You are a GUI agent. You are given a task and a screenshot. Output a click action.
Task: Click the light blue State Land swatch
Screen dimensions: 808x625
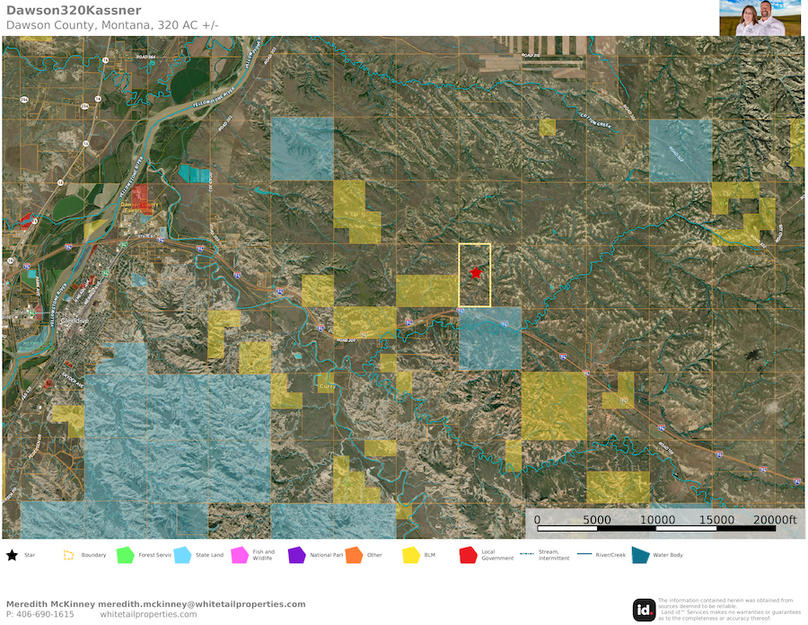click(182, 554)
